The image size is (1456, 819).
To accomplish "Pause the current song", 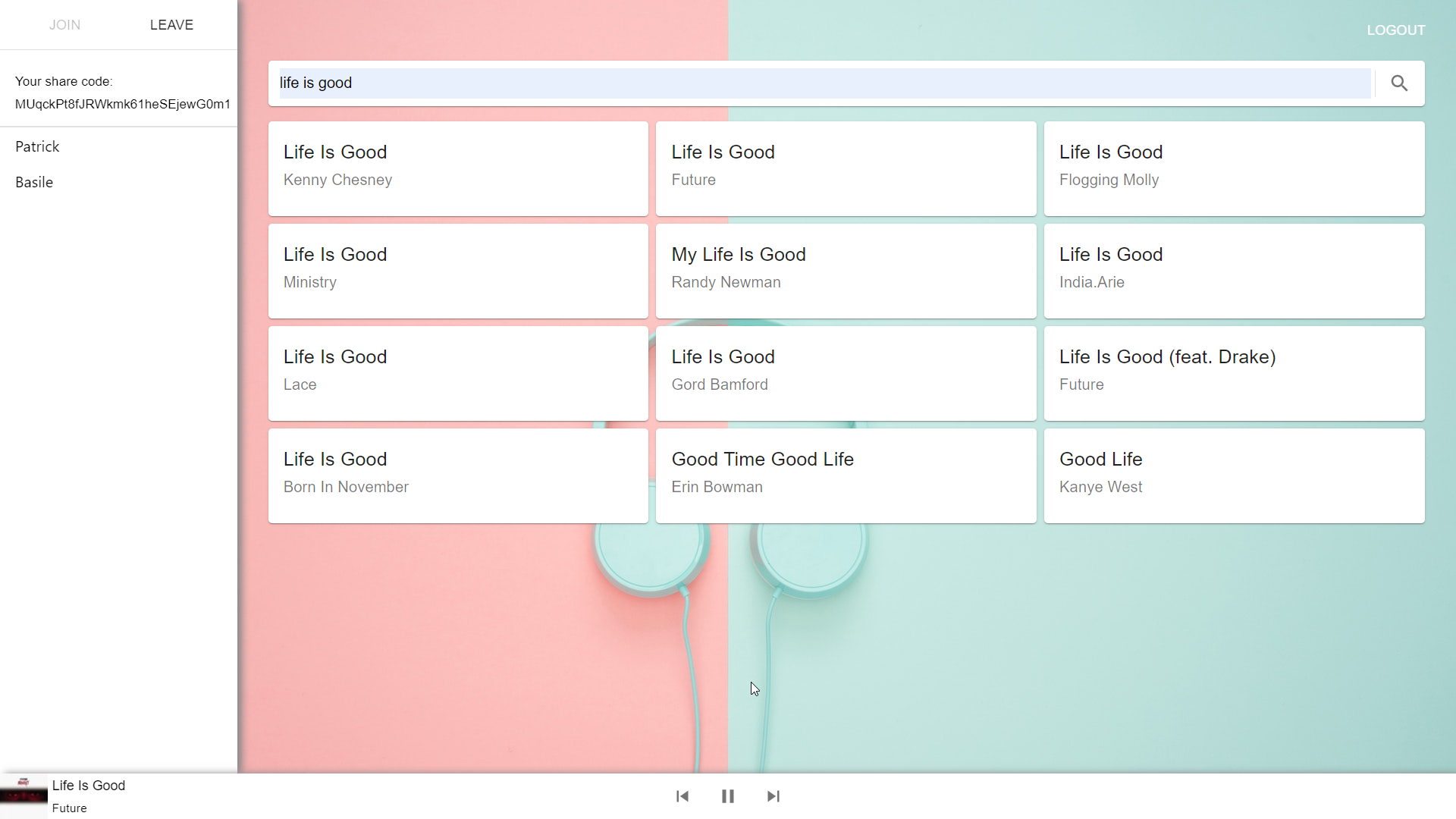I will (728, 796).
